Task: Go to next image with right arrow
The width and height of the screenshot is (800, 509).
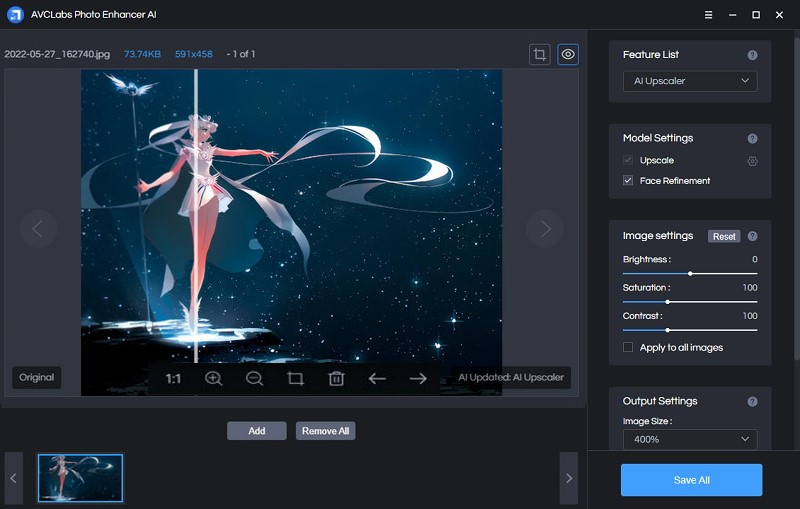Action: click(x=418, y=378)
